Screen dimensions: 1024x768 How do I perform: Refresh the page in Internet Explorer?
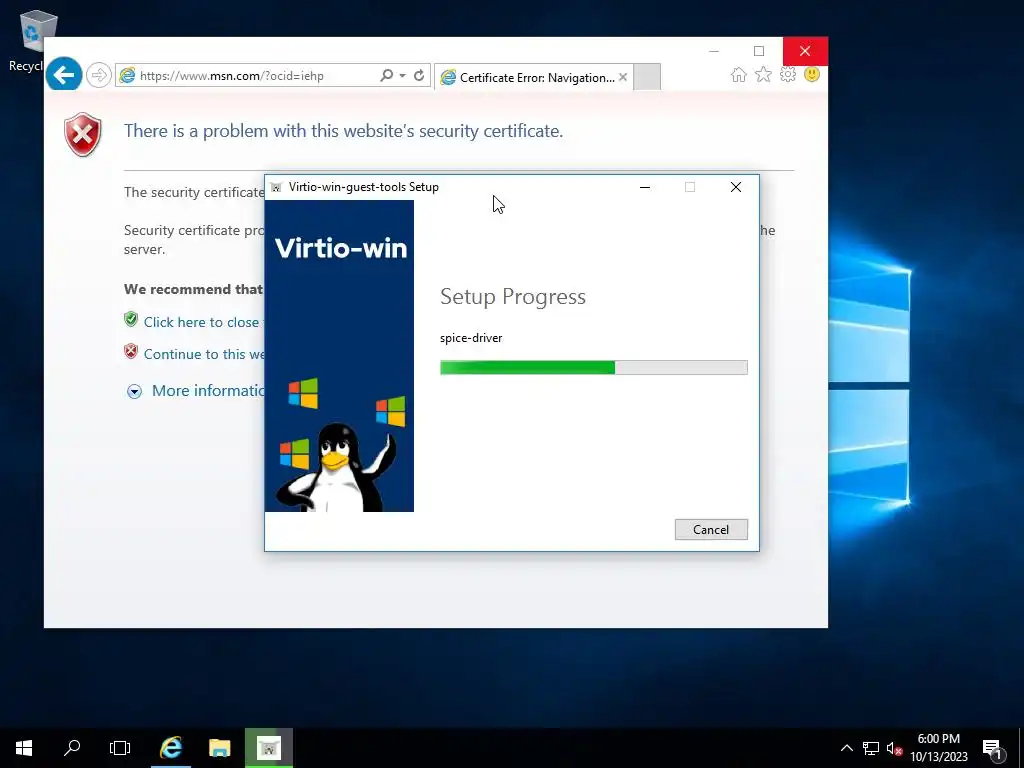(419, 75)
